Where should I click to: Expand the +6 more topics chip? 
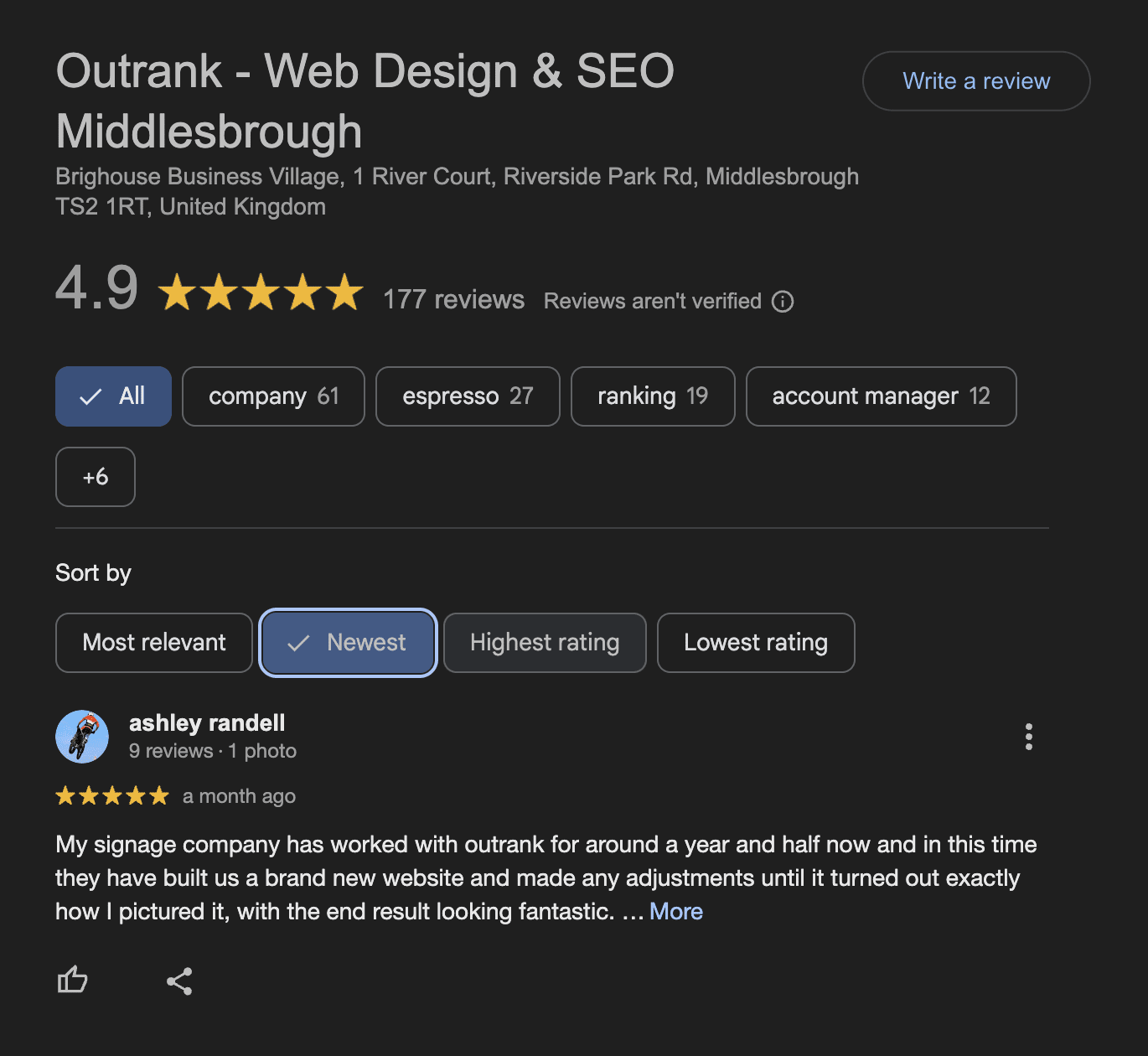[x=96, y=477]
